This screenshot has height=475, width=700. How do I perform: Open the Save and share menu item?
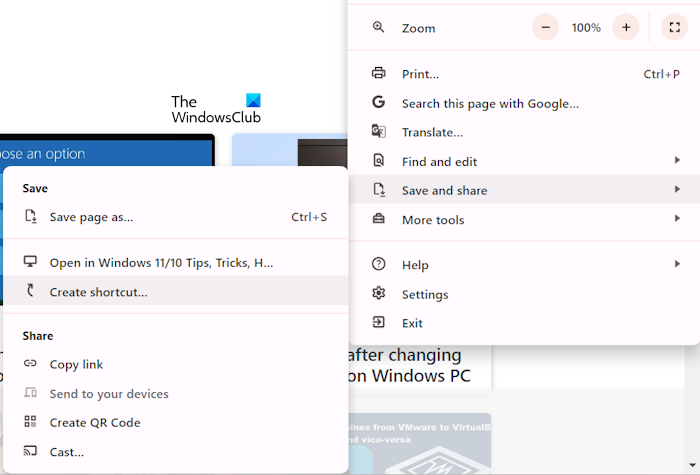pos(445,190)
